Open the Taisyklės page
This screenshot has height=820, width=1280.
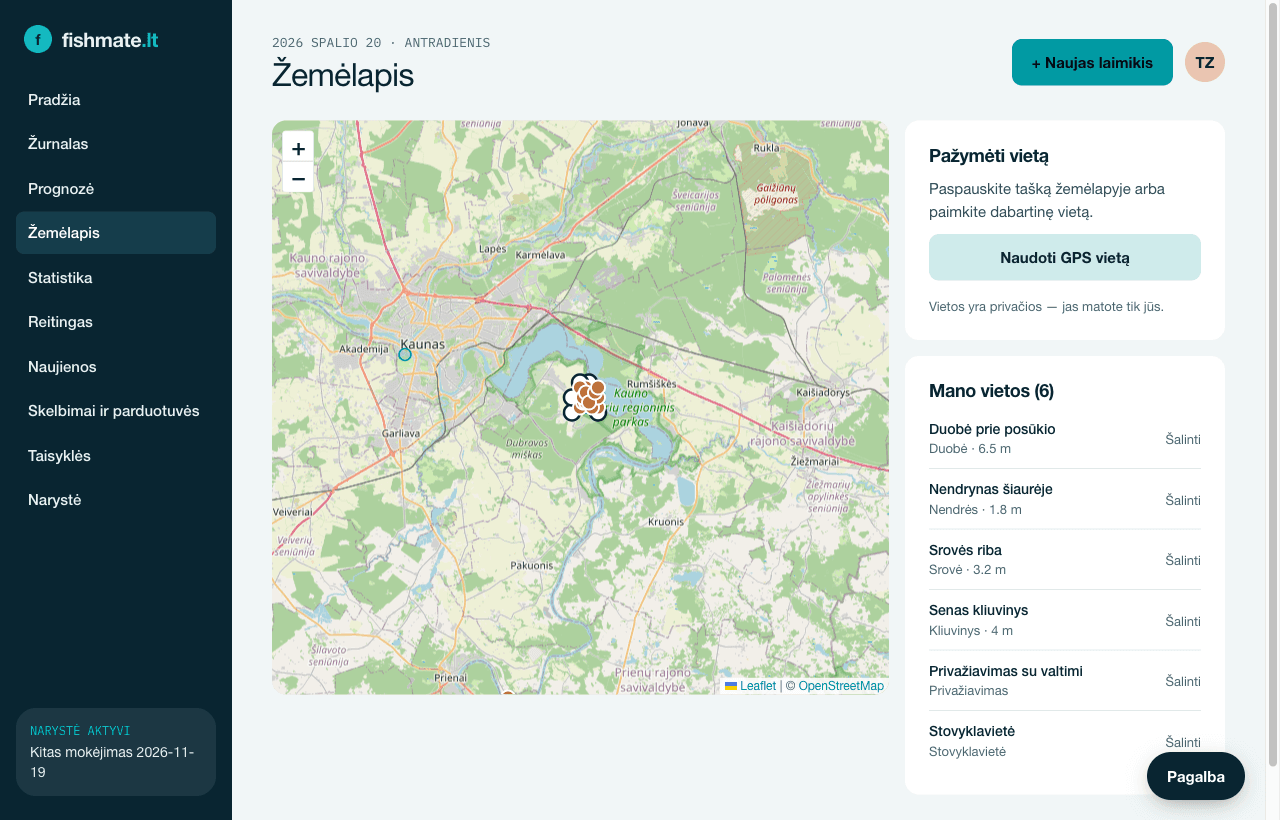pyautogui.click(x=116, y=456)
